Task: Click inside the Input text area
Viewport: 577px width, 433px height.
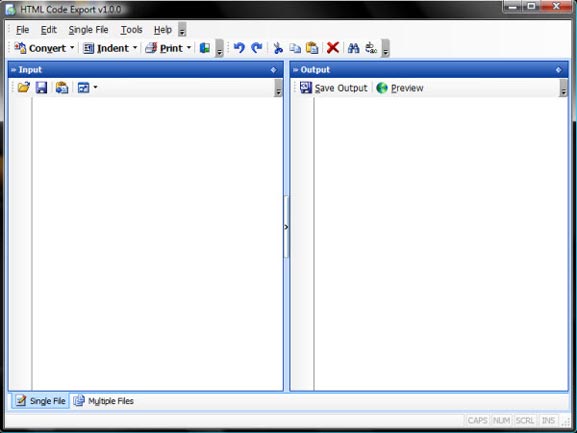Action: [x=157, y=244]
